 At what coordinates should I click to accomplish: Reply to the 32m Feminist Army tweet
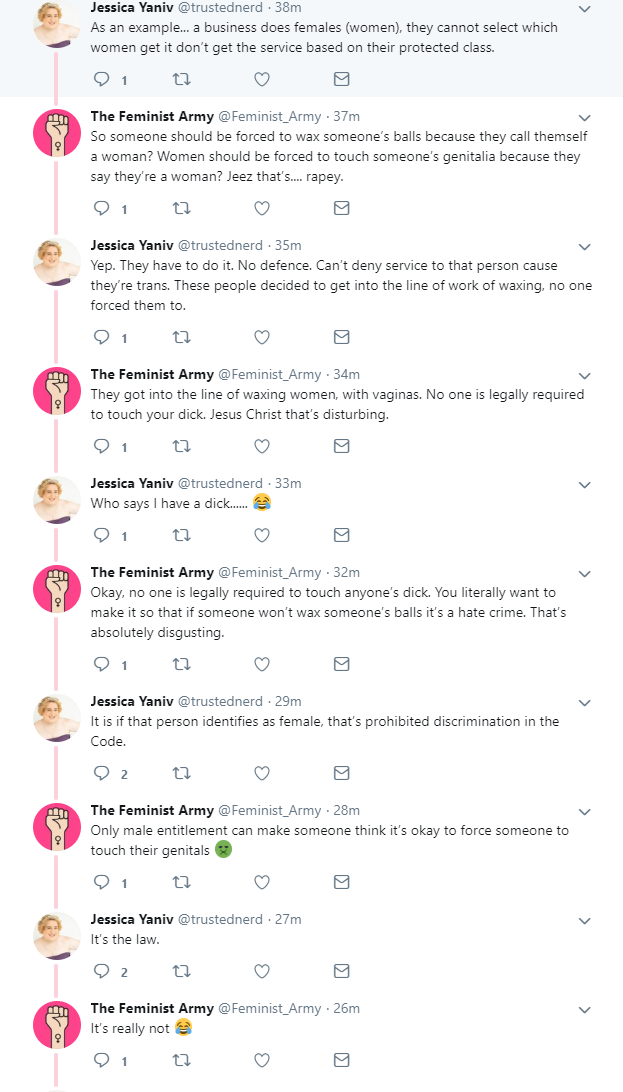point(102,664)
